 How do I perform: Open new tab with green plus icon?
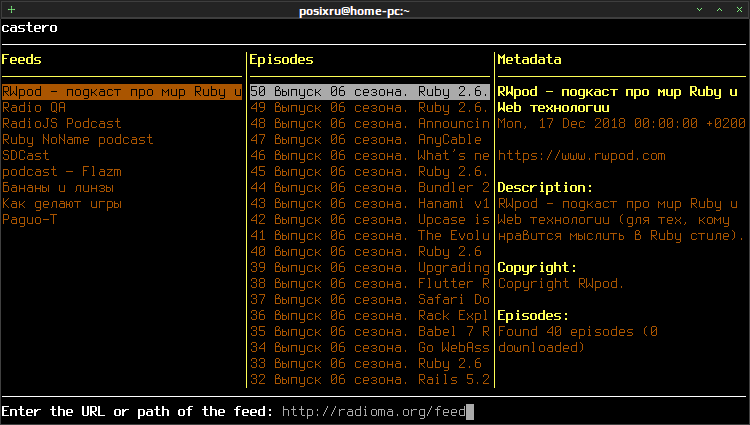(11, 10)
